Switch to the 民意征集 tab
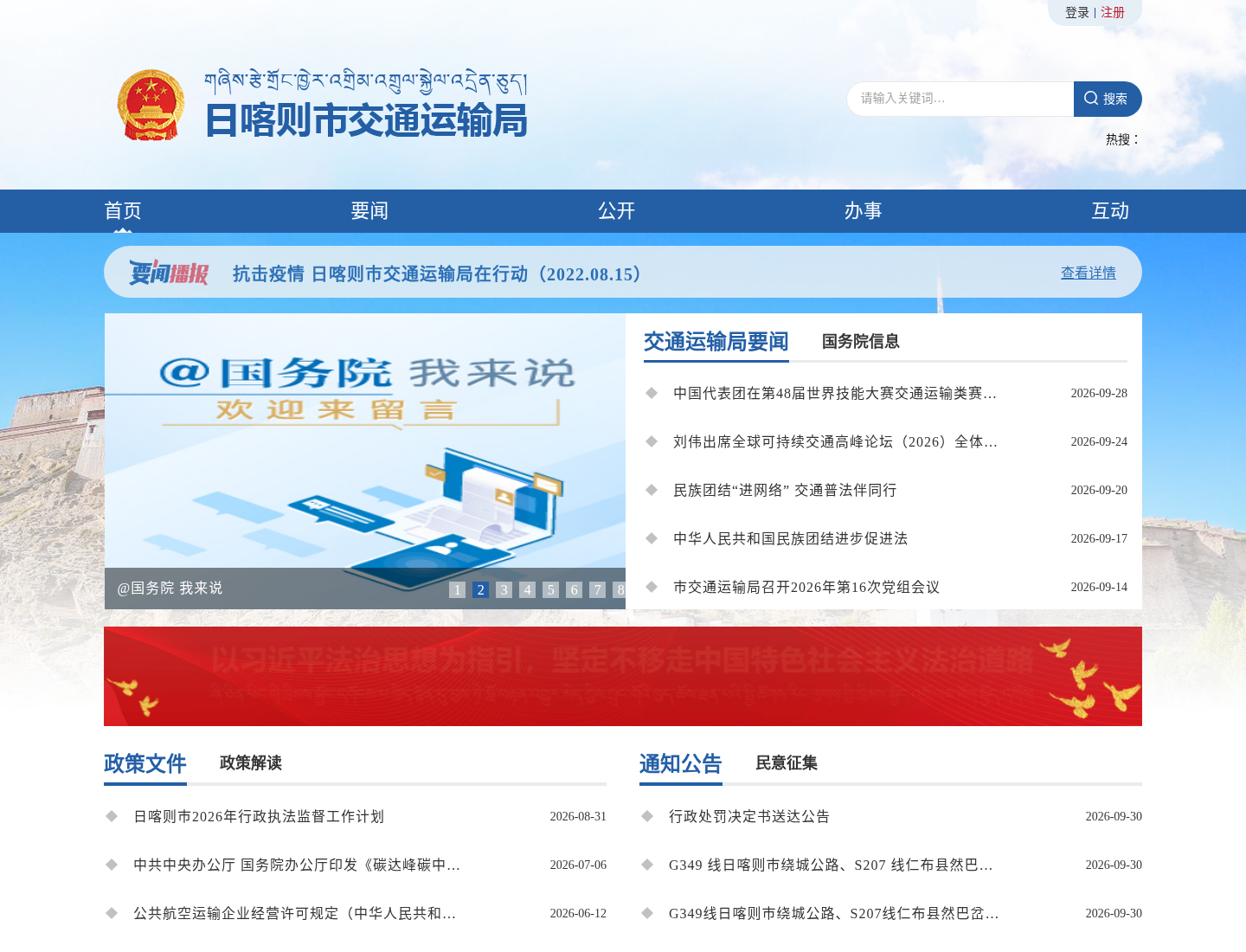The image size is (1246, 952). point(787,763)
